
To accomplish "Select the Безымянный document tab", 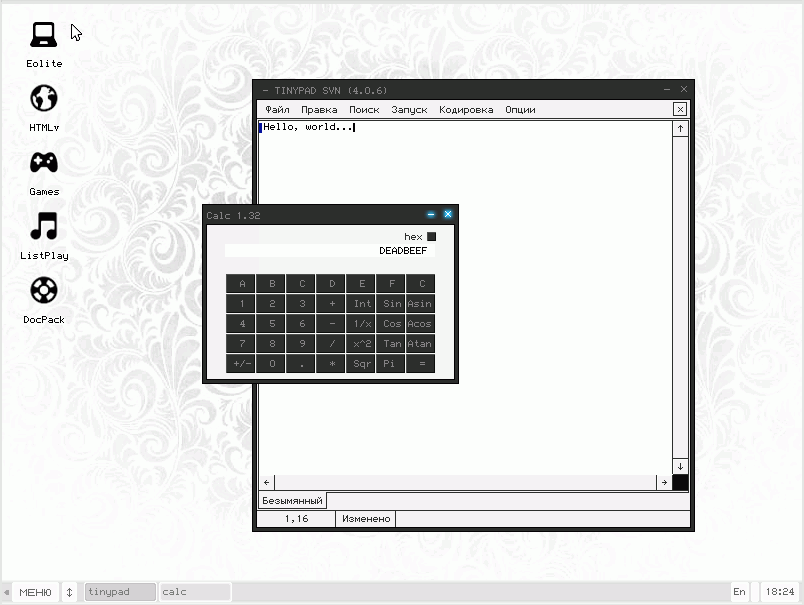I will (x=292, y=500).
